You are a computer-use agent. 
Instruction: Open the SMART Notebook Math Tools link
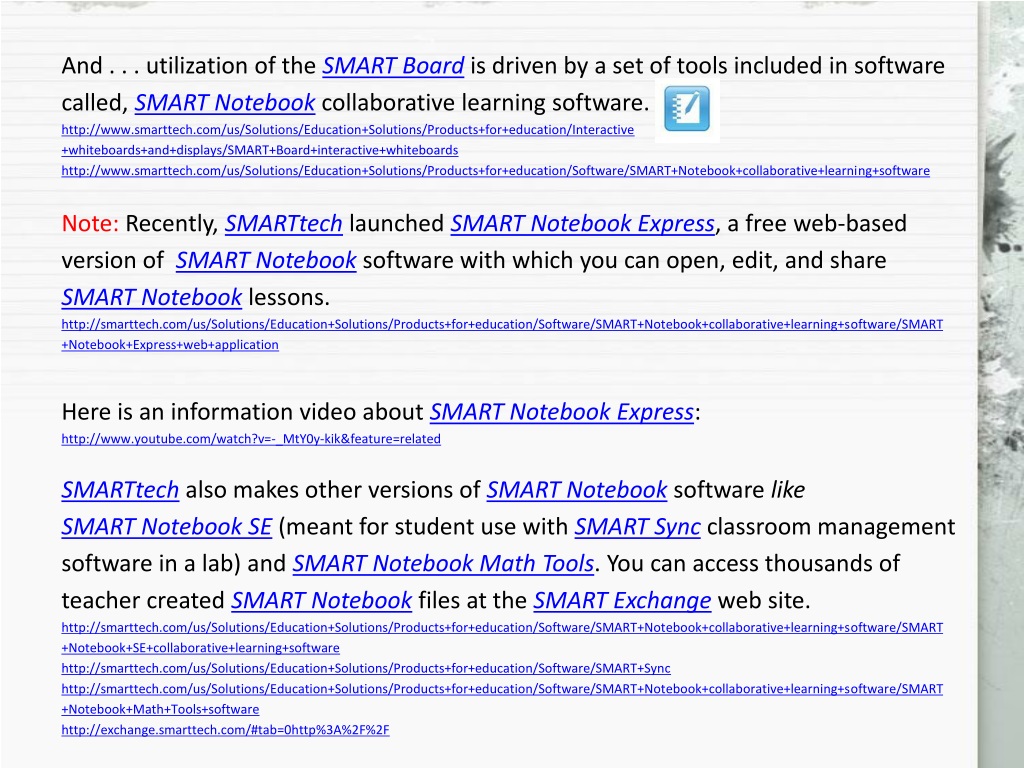pyautogui.click(x=443, y=564)
